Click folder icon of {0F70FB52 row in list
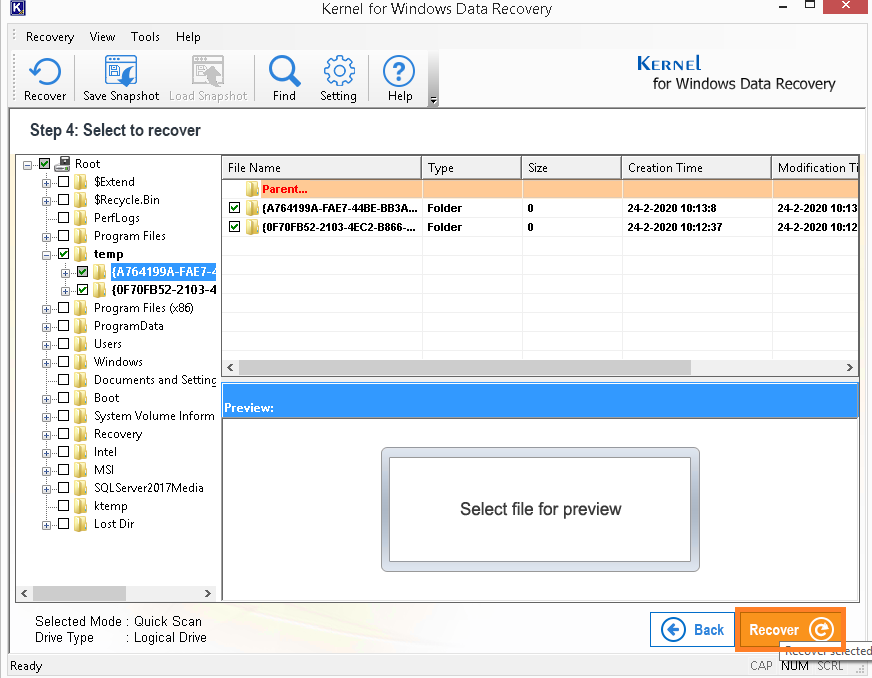Screen dimensions: 872x678 [x=252, y=227]
